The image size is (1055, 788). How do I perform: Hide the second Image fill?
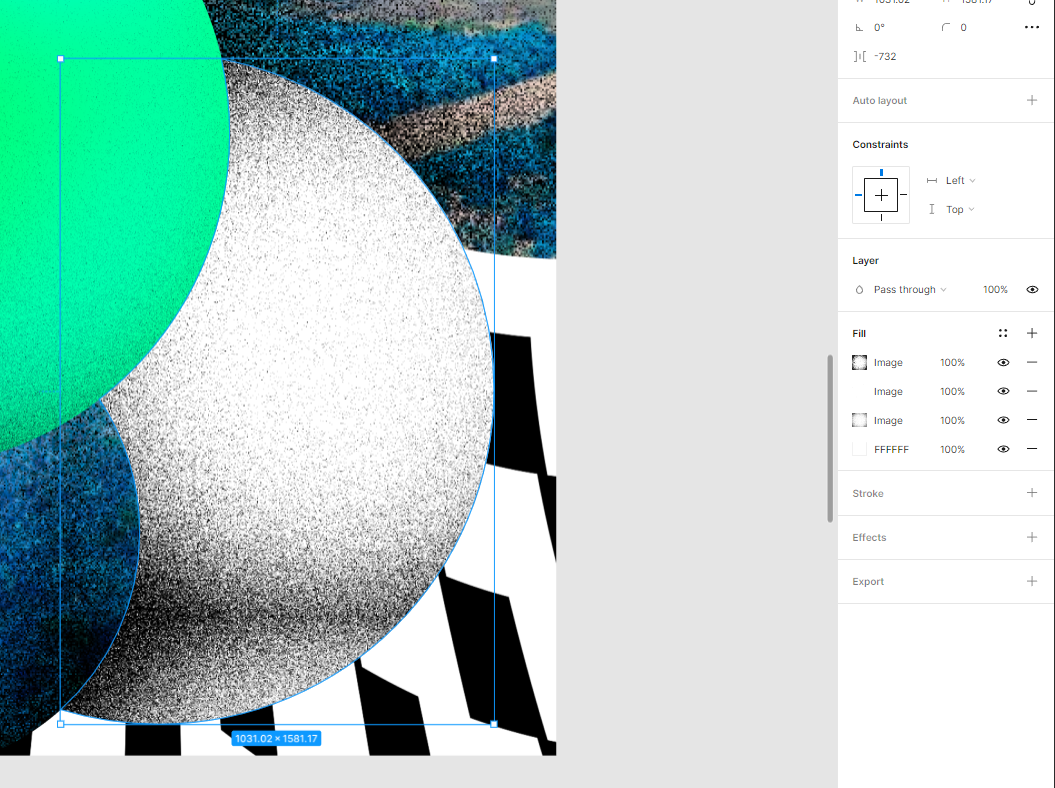point(1003,391)
